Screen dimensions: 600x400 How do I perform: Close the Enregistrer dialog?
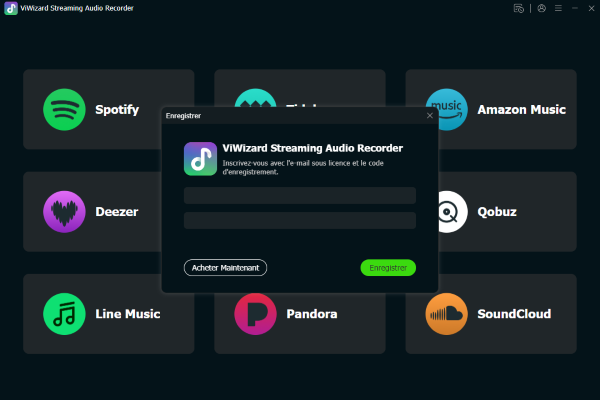tap(430, 116)
